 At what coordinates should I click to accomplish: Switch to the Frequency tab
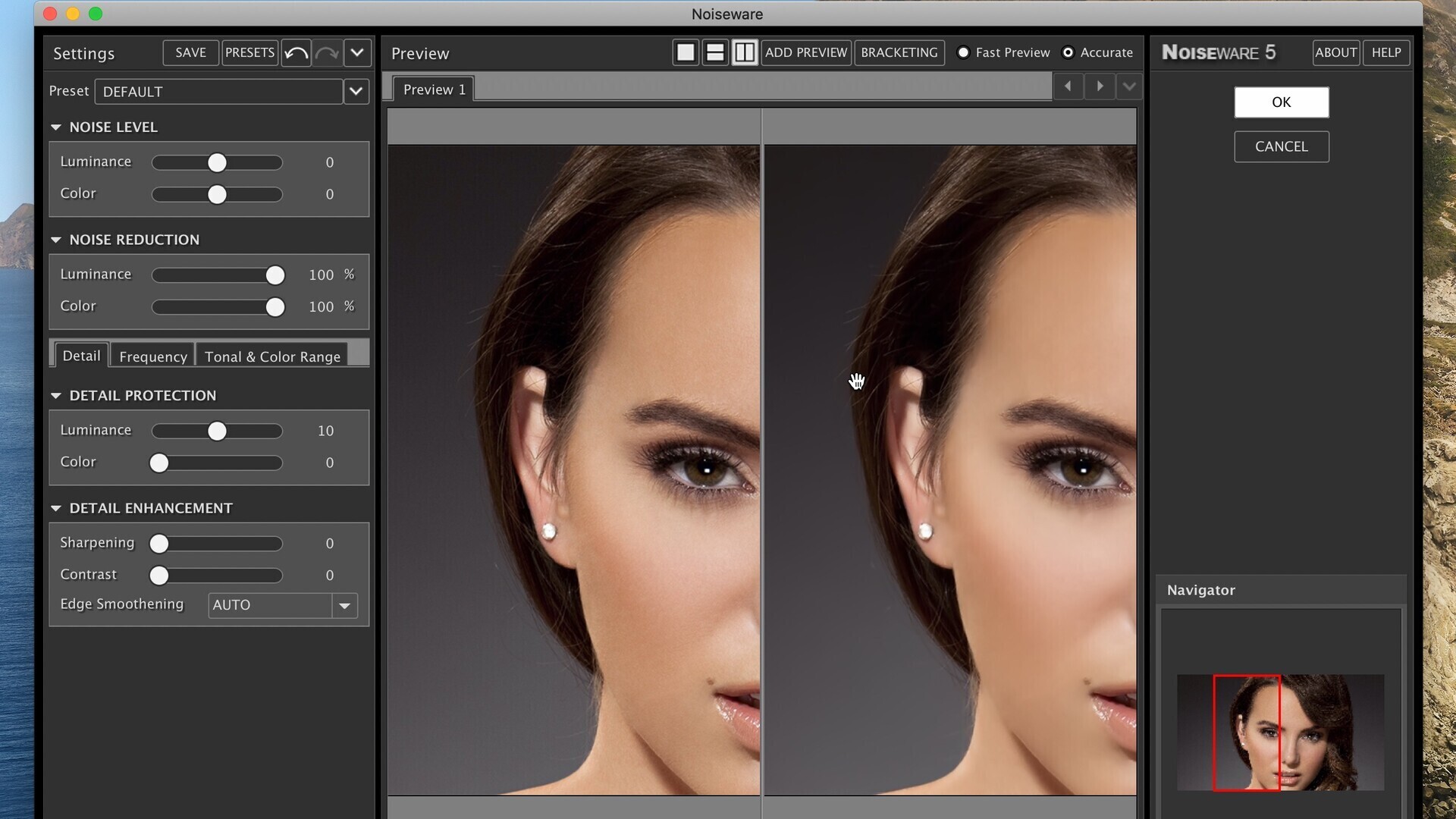click(x=152, y=356)
